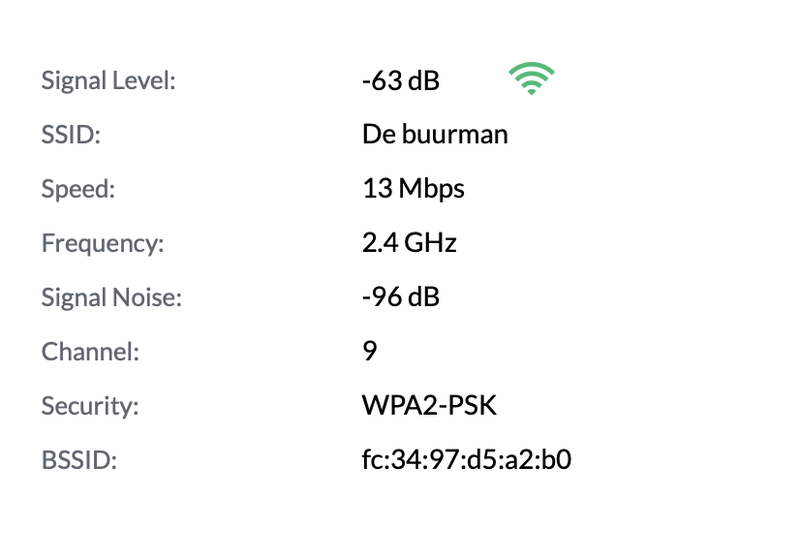Click the WPA2-PSK security value
The height and width of the screenshot is (560, 800).
[429, 405]
